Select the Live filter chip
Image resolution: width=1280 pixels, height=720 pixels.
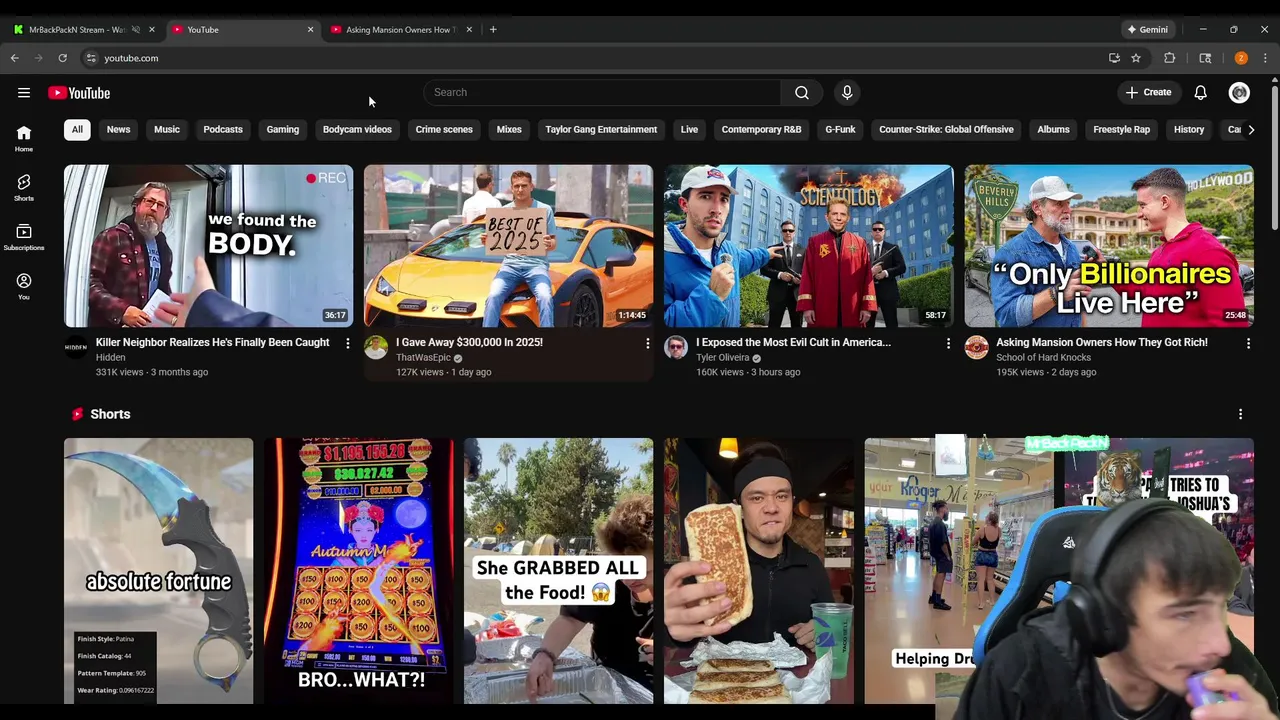tap(689, 129)
